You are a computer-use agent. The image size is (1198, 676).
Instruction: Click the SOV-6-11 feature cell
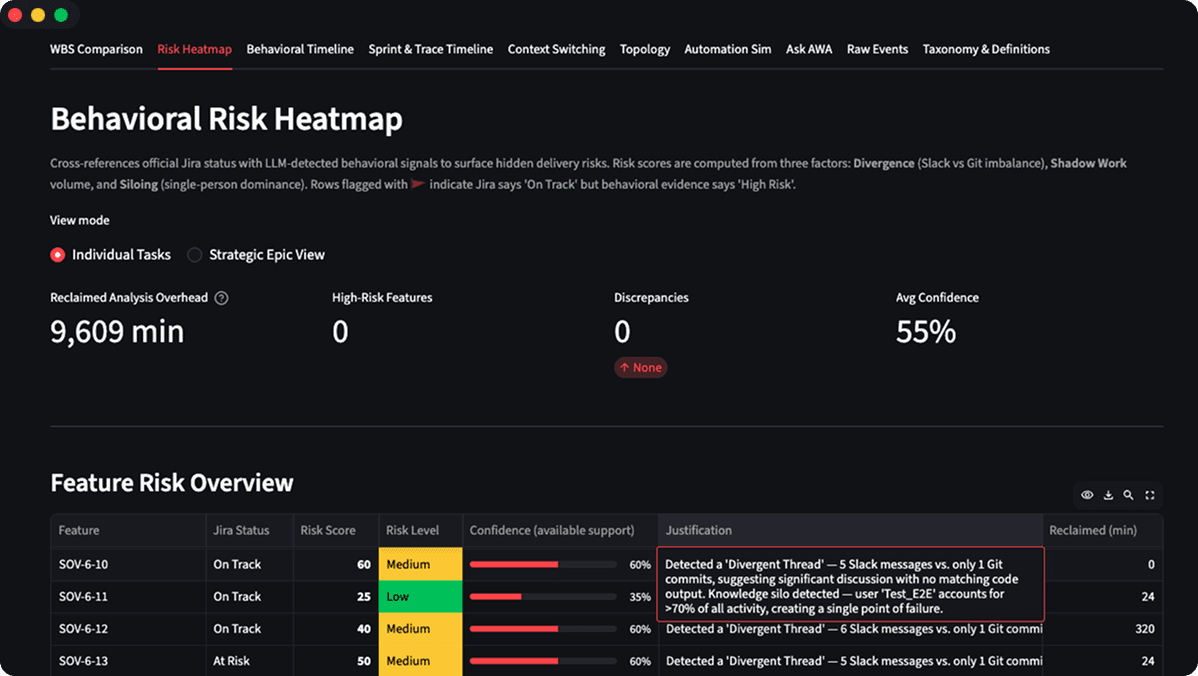click(x=128, y=597)
